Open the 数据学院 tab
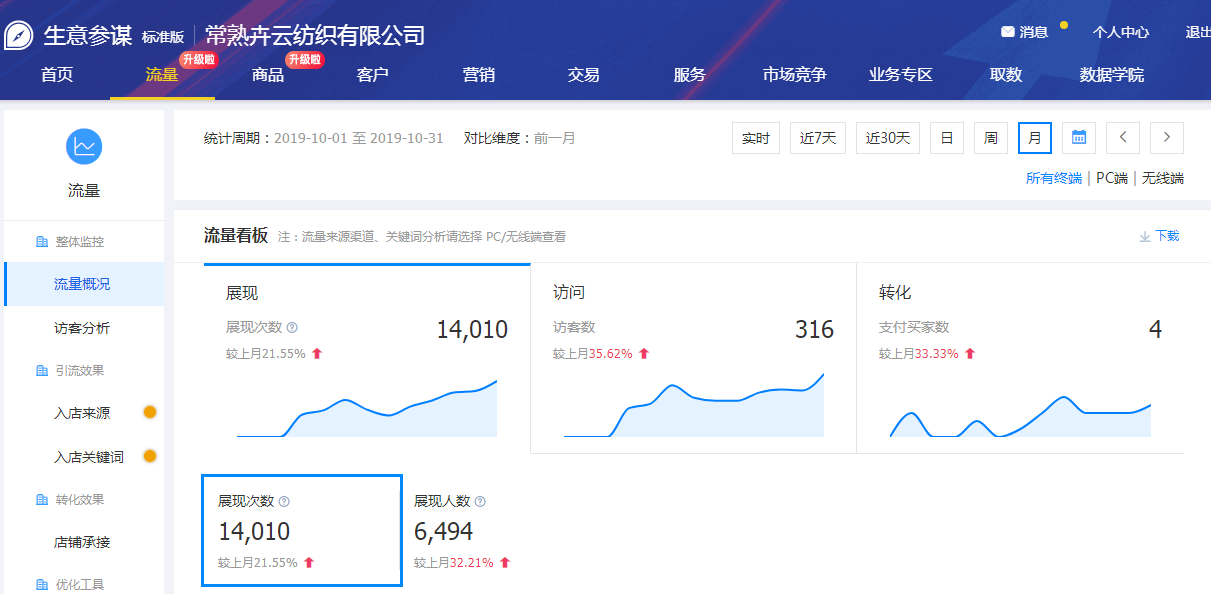Screen dimensions: 1211x594 (x=1112, y=75)
